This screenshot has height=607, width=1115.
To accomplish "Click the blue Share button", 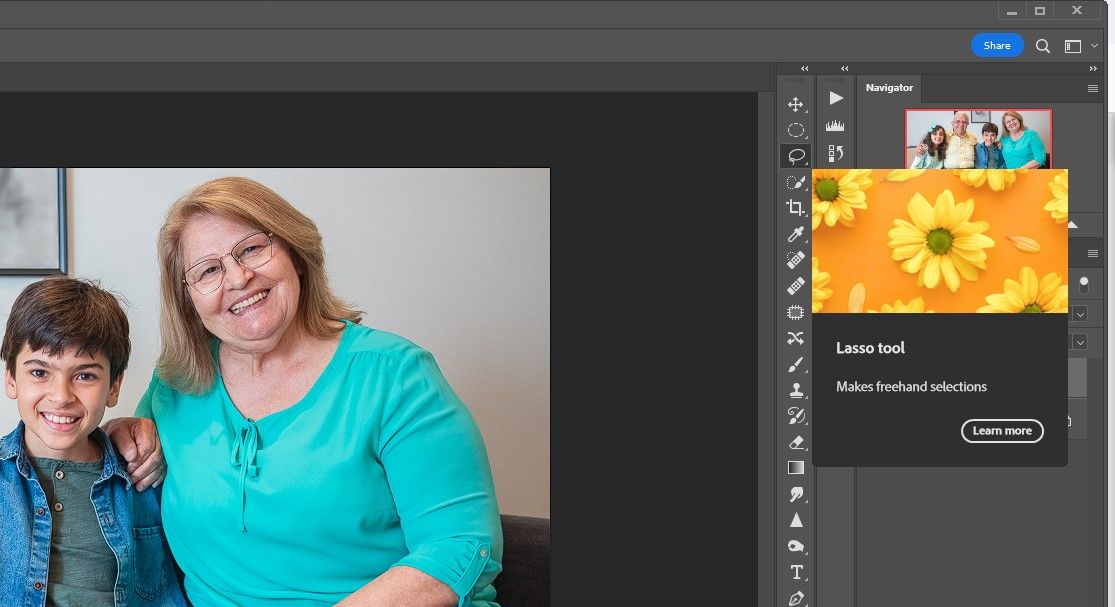I will 997,45.
